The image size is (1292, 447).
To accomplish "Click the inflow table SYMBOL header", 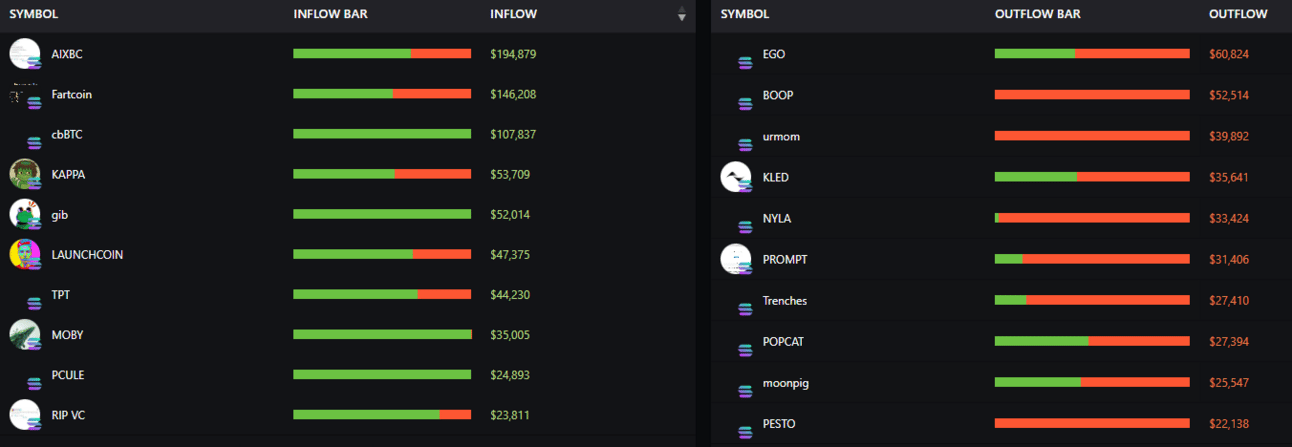I will click(x=33, y=15).
